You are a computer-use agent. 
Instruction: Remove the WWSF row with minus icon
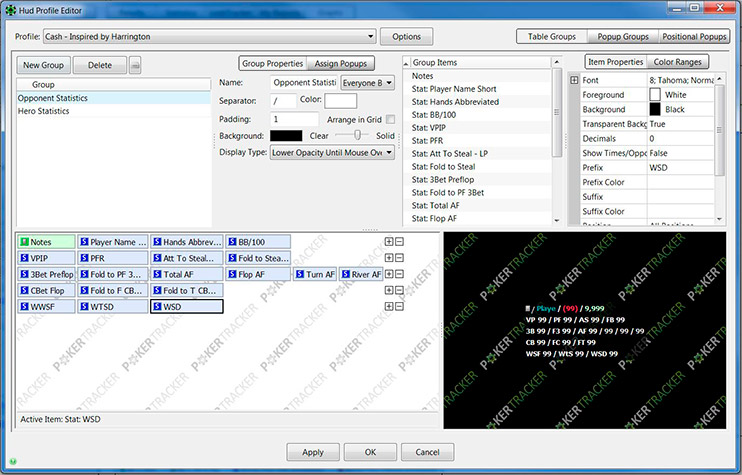click(399, 307)
